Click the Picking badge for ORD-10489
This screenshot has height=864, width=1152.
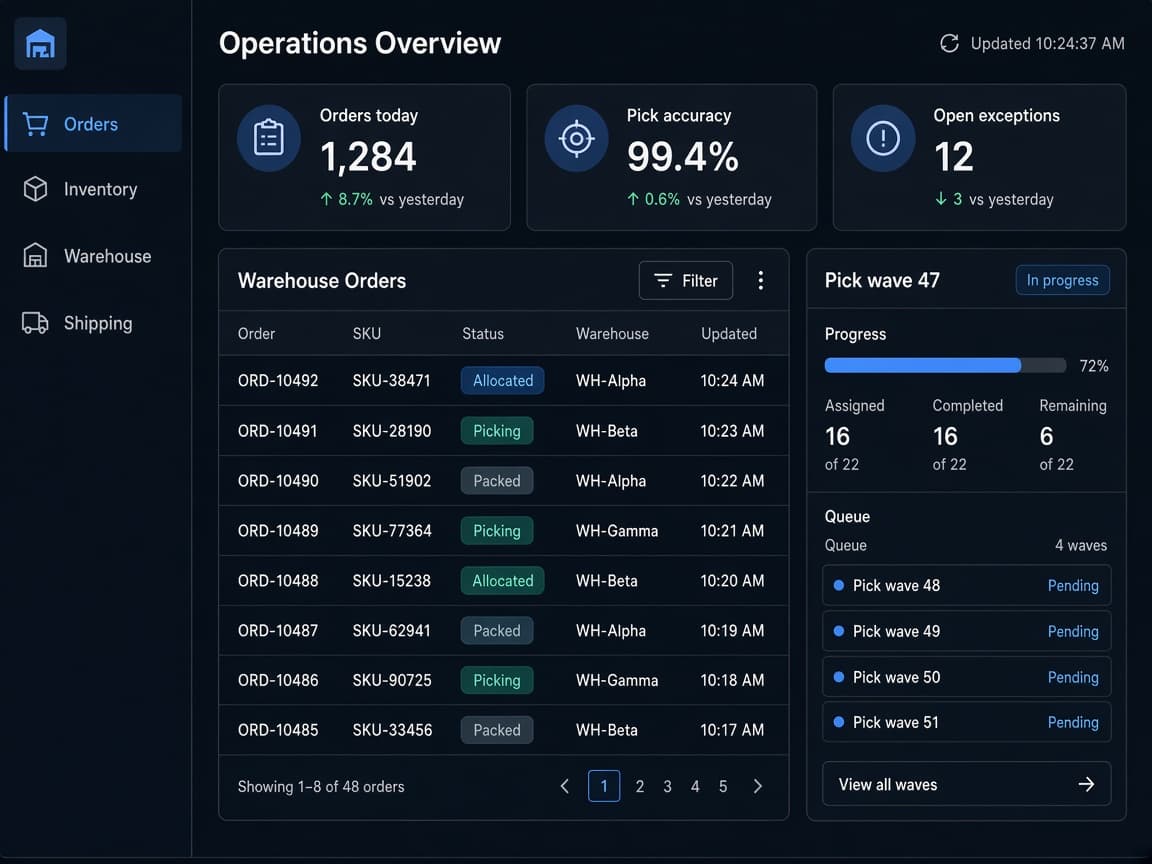click(497, 530)
